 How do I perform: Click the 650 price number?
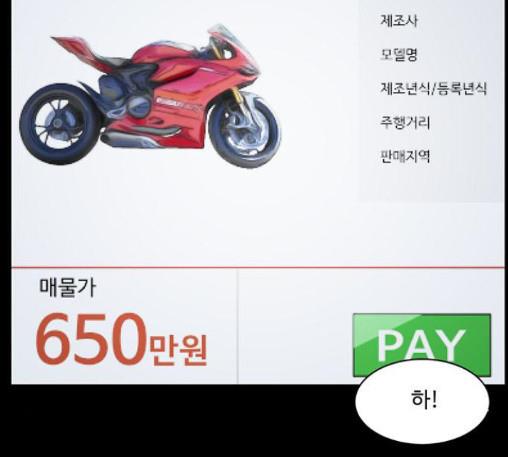91,338
